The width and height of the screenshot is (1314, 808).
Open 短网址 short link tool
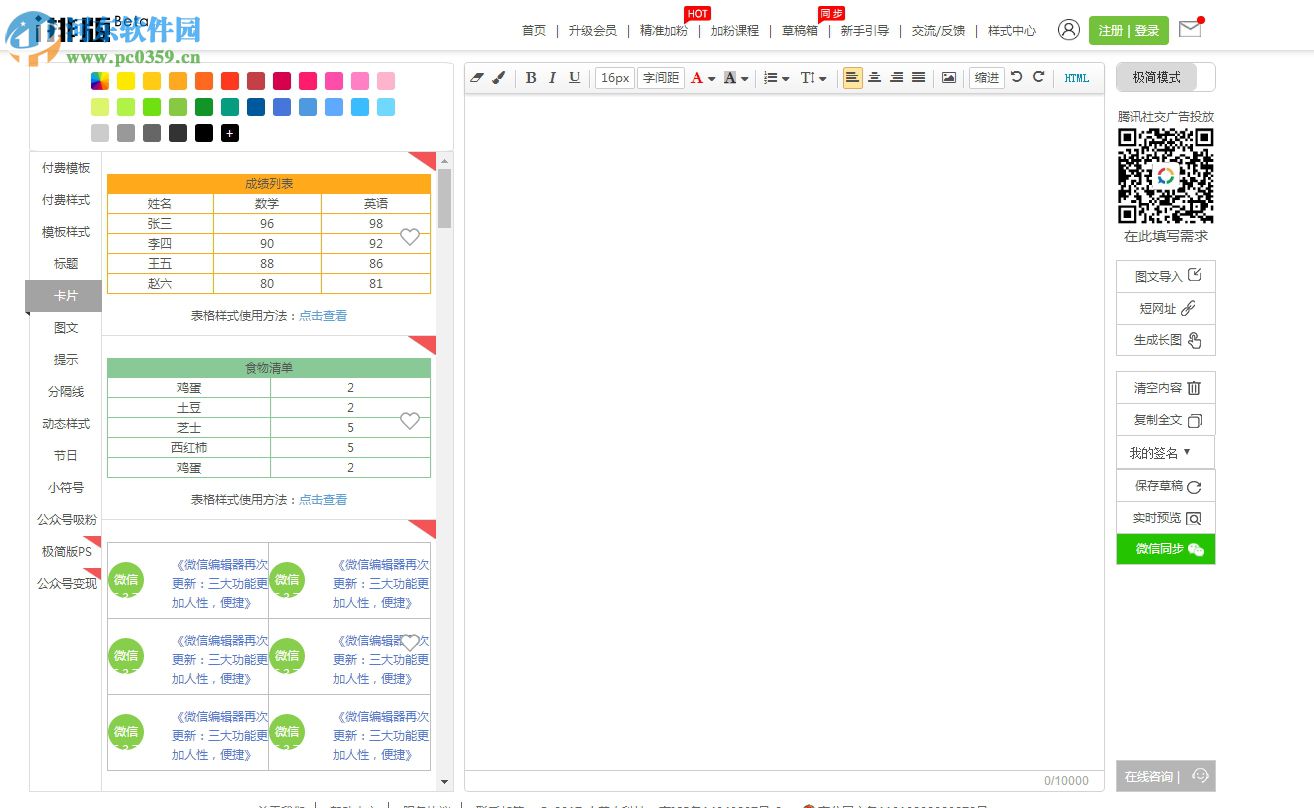[1166, 308]
